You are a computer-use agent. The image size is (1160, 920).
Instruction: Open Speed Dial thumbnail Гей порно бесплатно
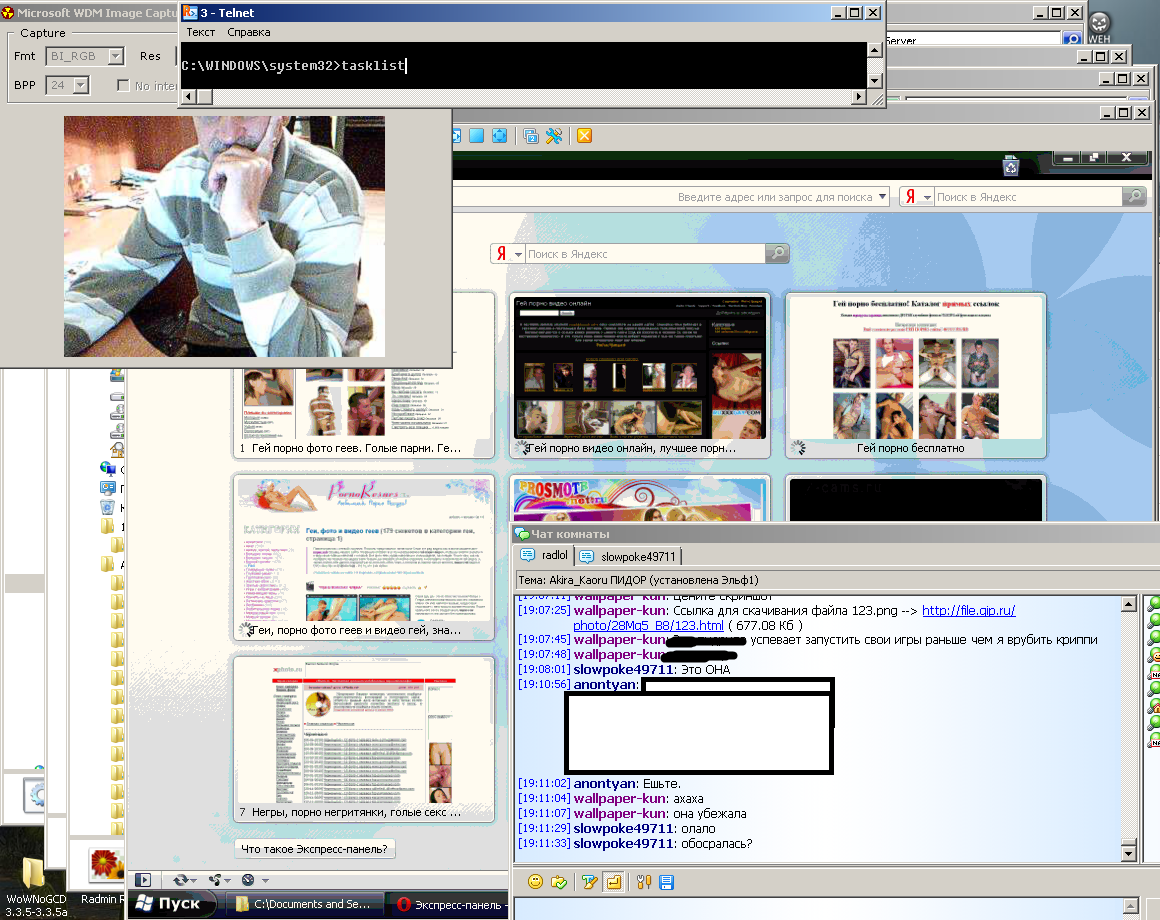coord(916,375)
